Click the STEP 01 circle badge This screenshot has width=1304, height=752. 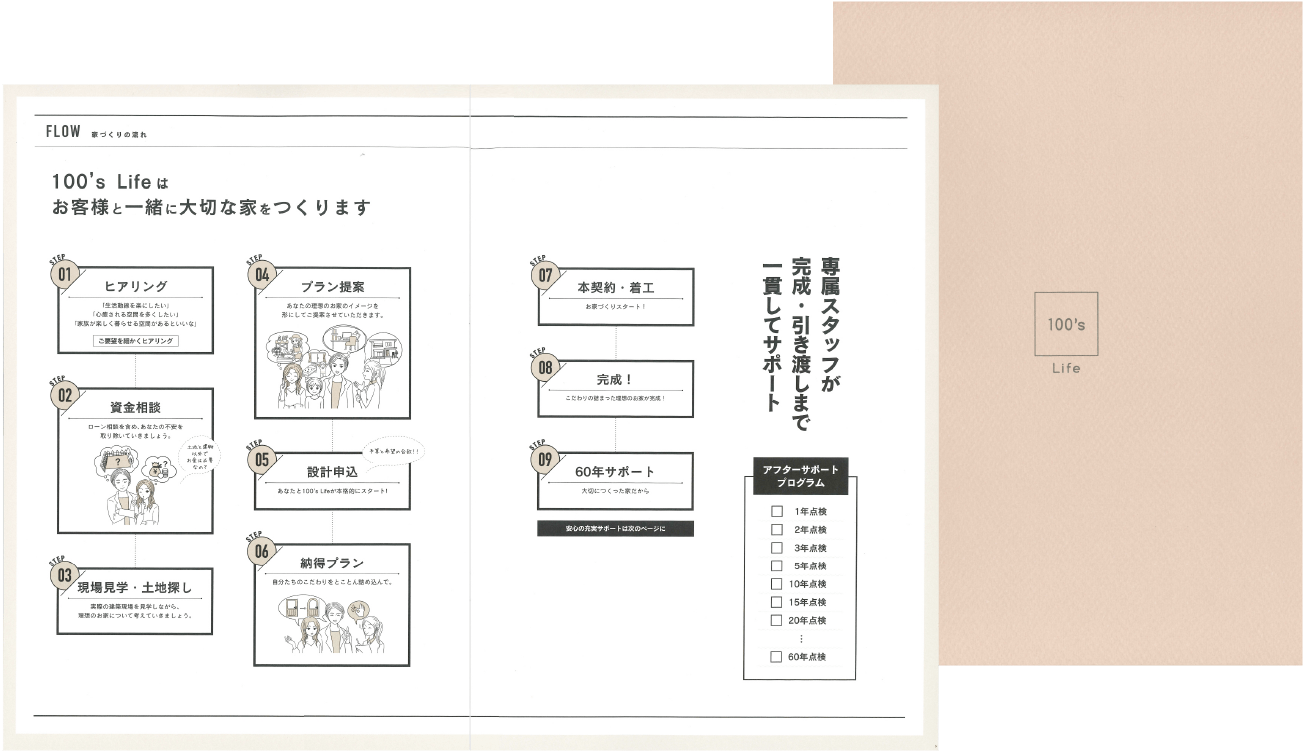[66, 274]
